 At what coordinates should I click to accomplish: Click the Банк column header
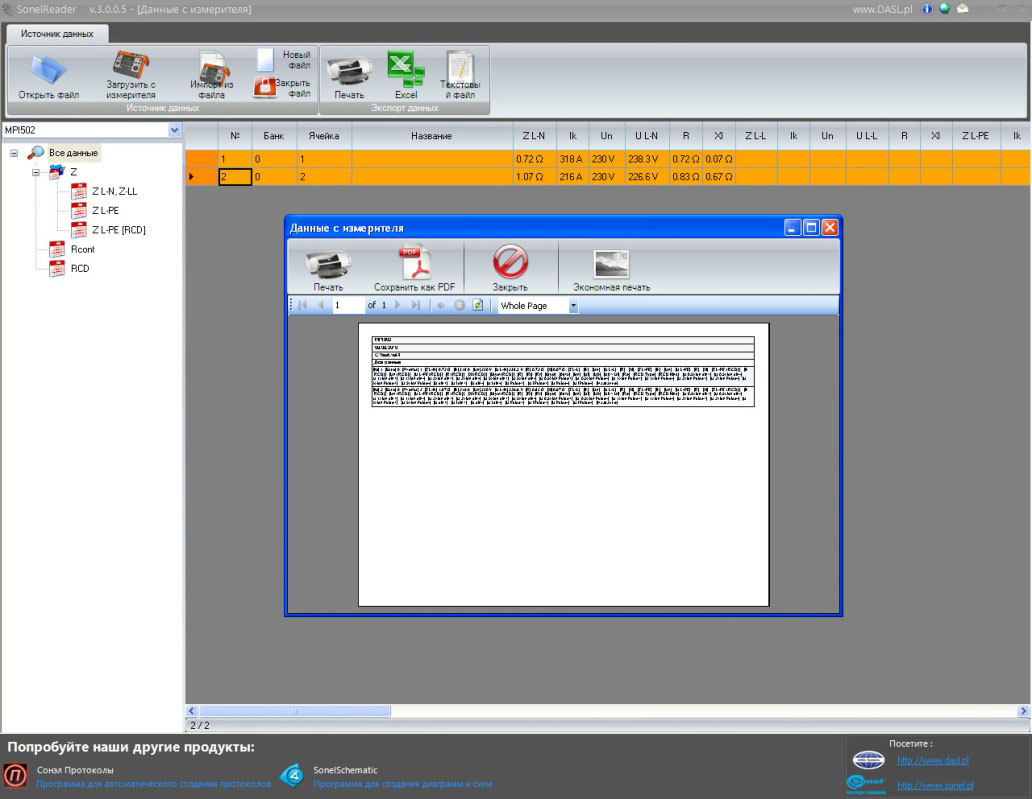274,136
